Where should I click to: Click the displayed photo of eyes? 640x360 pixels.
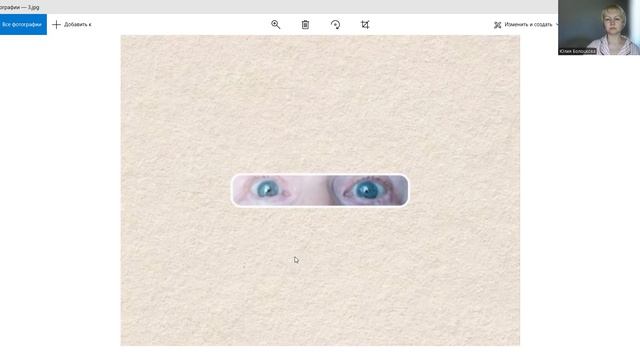pos(320,190)
